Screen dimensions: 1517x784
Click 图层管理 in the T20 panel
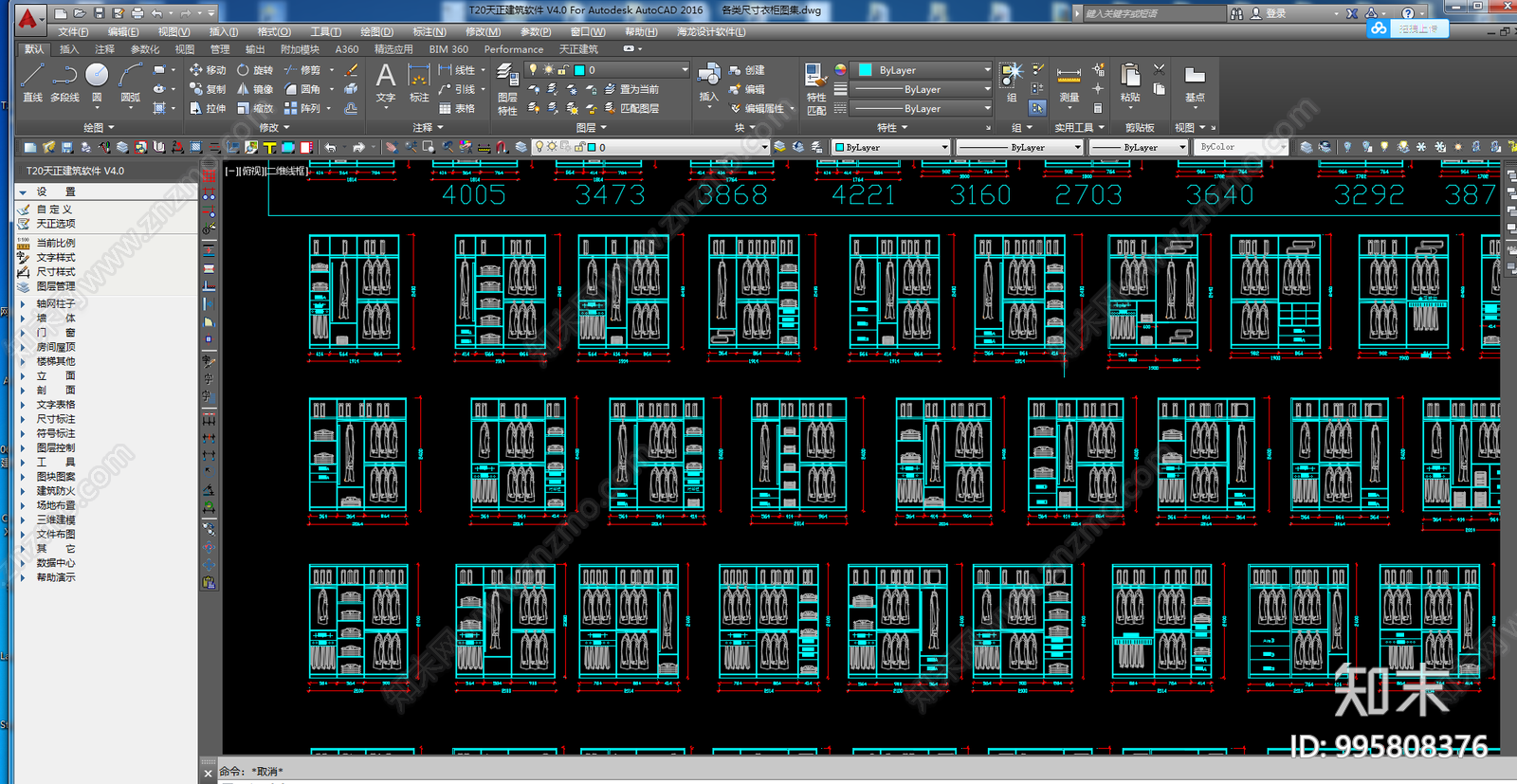click(55, 286)
